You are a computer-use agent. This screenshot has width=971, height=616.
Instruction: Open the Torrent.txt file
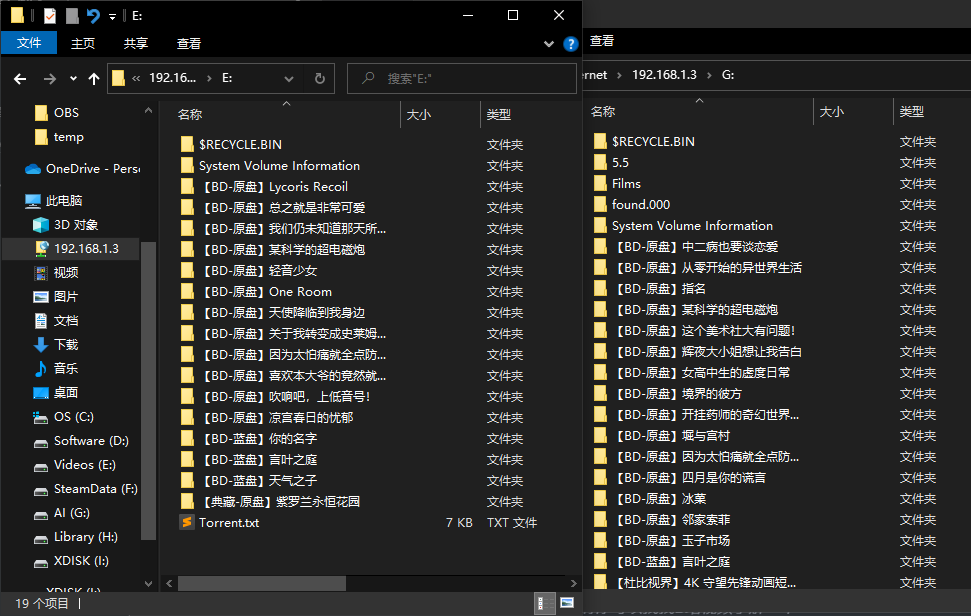(229, 522)
